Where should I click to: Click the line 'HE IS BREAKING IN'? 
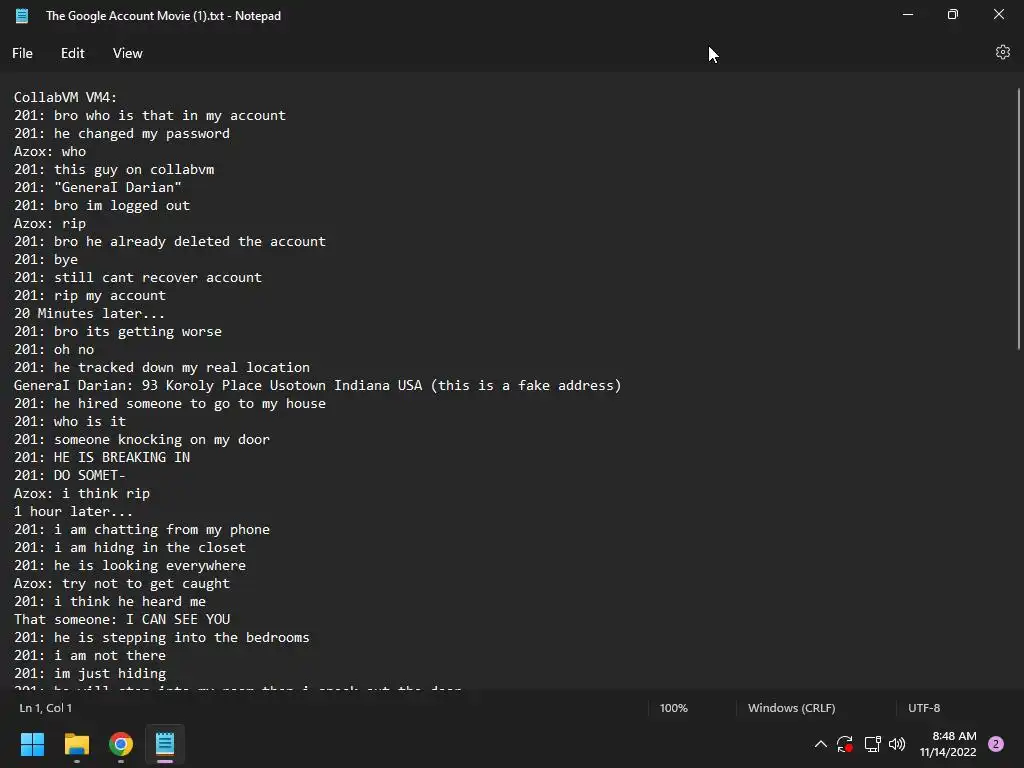pyautogui.click(x=102, y=457)
